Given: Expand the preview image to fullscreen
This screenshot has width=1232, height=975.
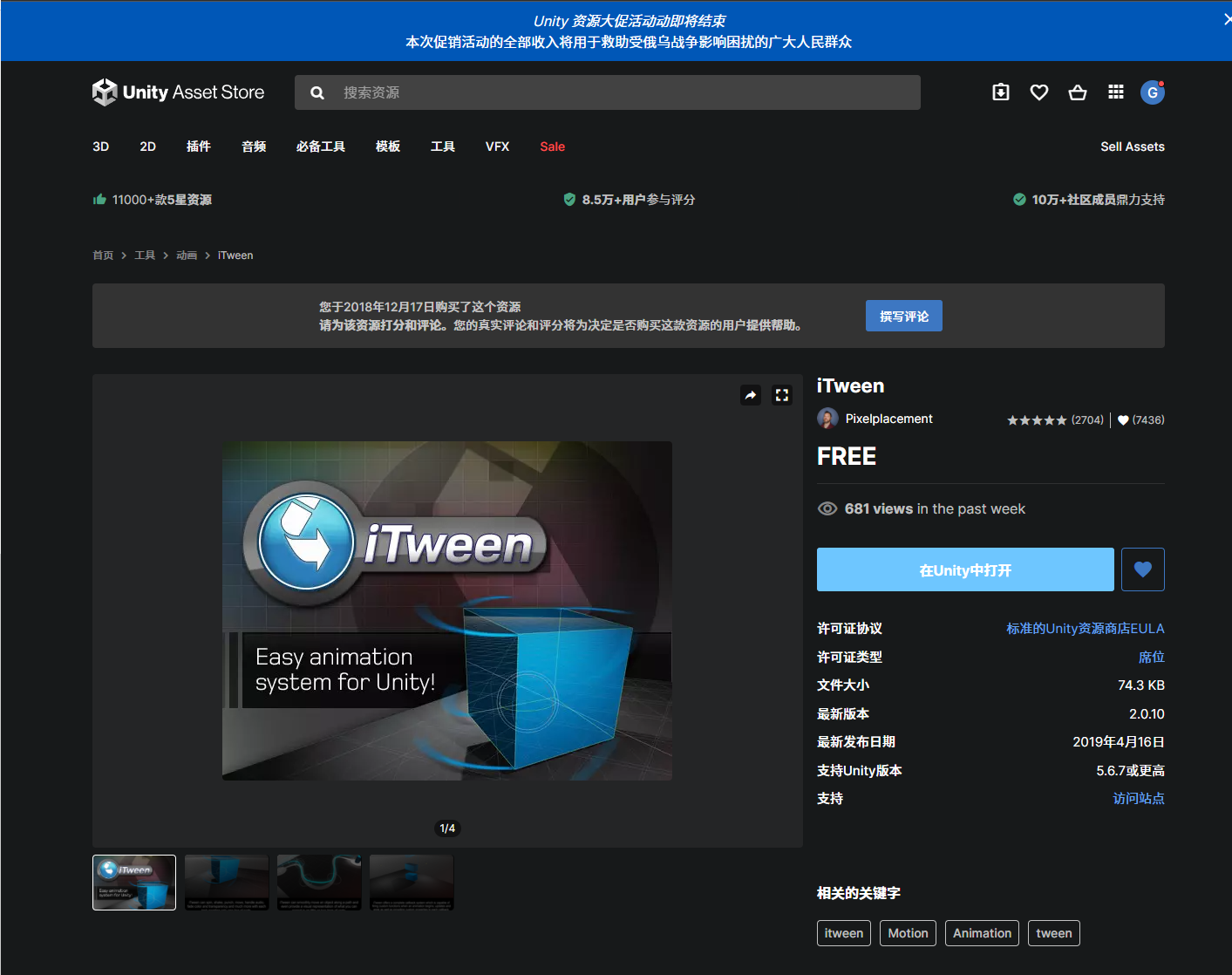Looking at the screenshot, I should click(781, 394).
